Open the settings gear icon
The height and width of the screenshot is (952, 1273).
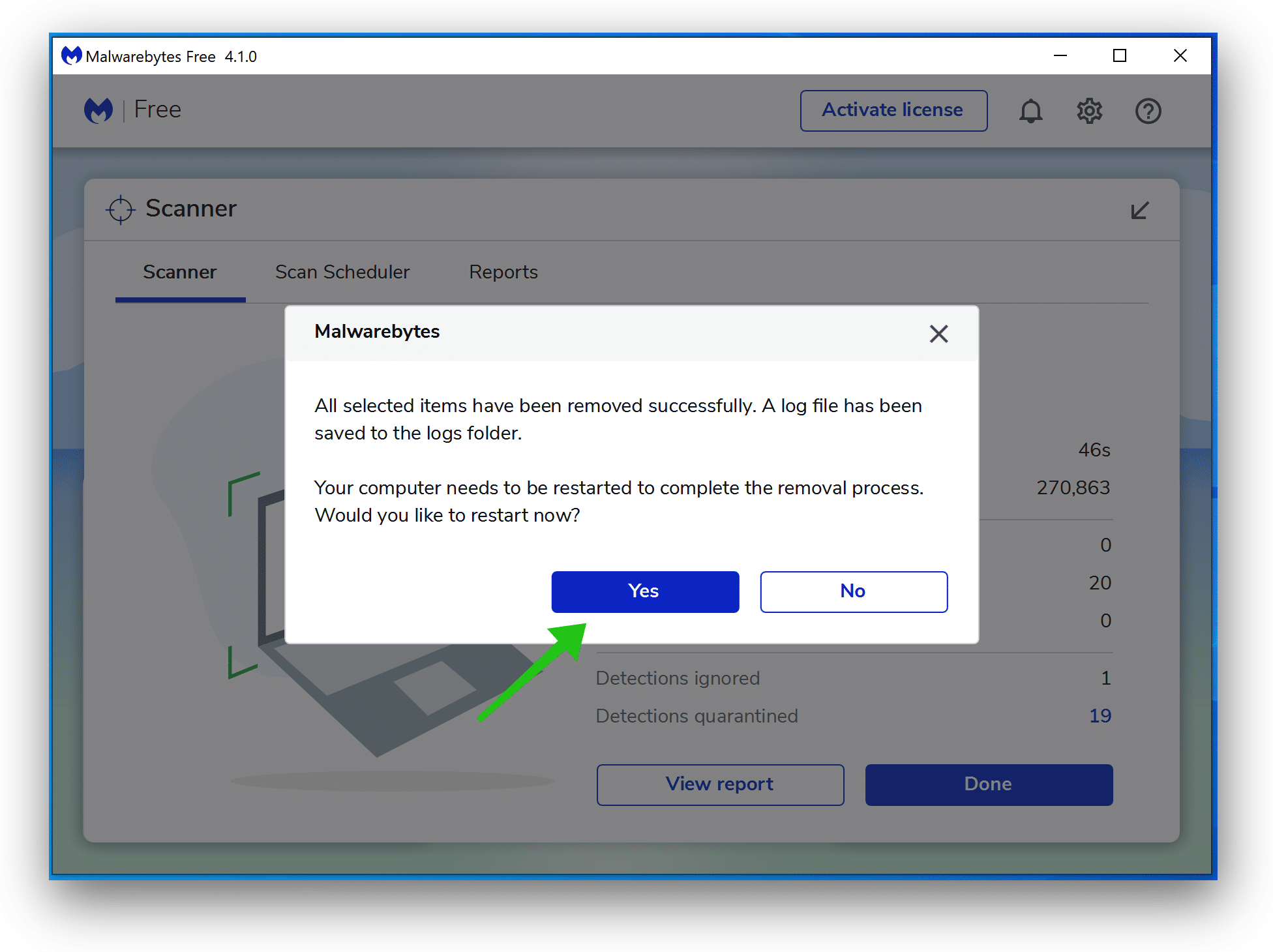(1091, 110)
